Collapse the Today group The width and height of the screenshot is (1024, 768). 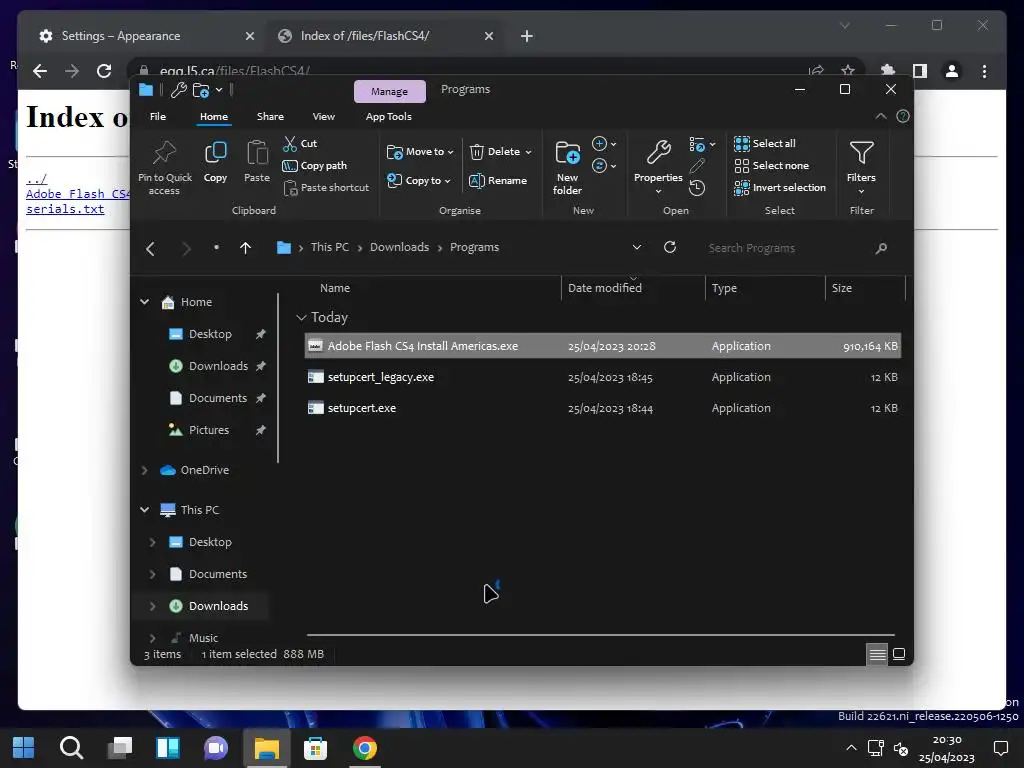[x=301, y=317]
